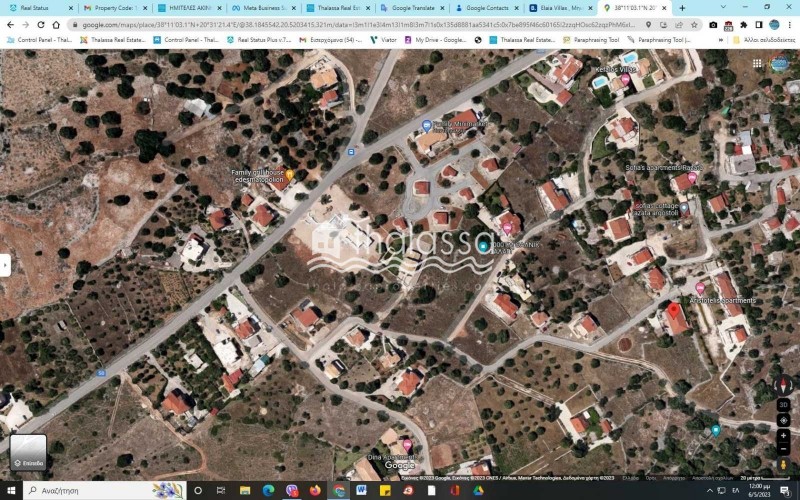
Task: Open the Chrome profile avatar
Action: pyautogui.click(x=774, y=25)
